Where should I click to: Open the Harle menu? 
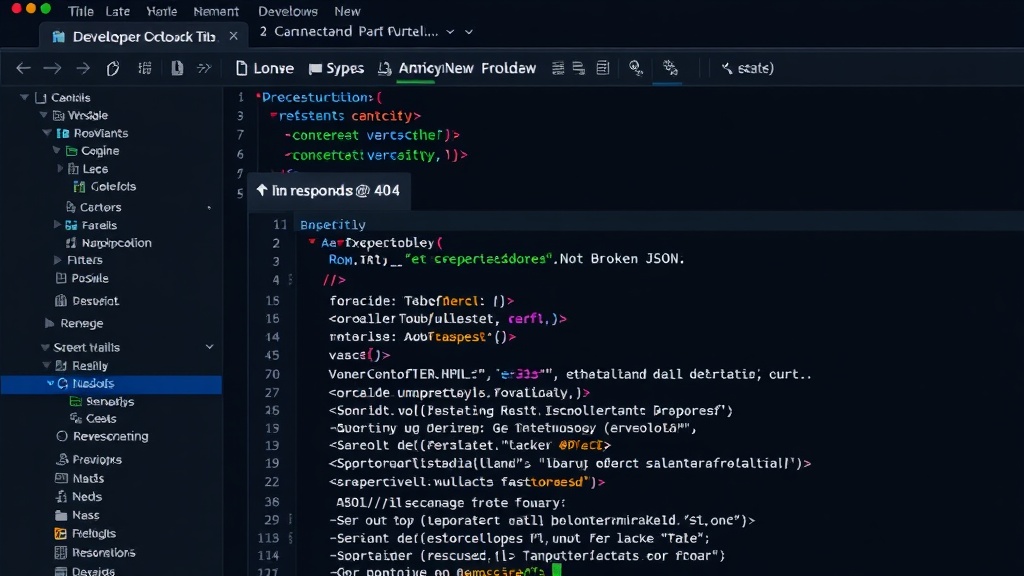tap(161, 11)
